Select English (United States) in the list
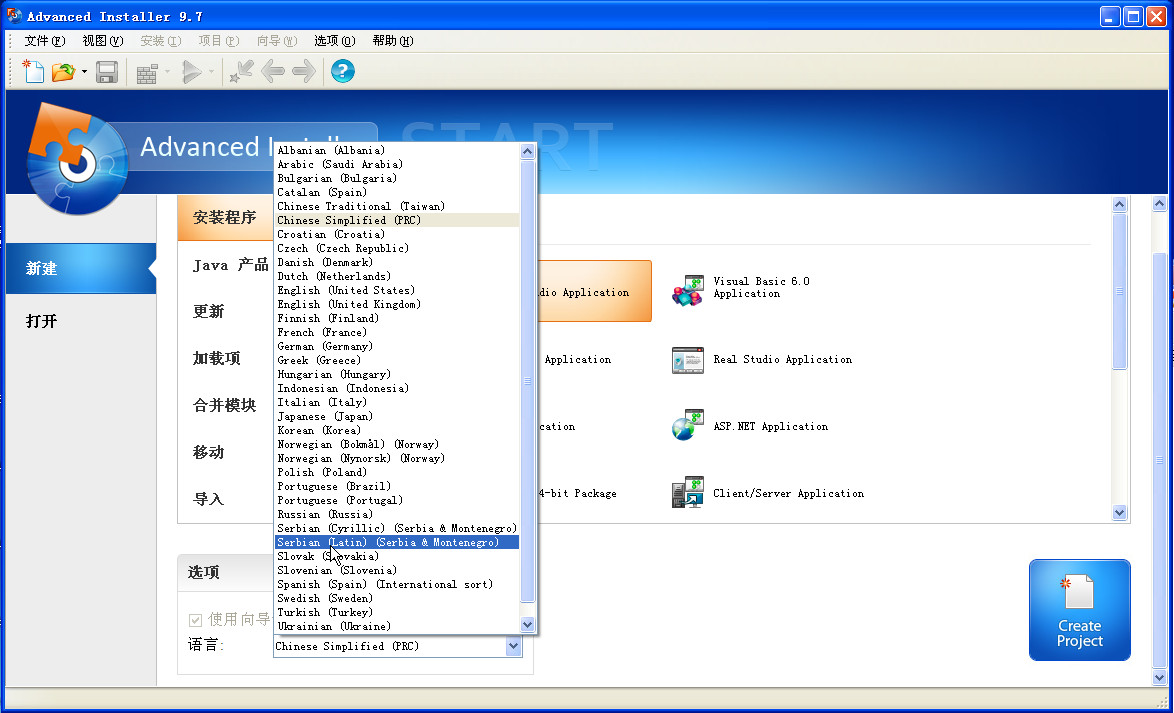1174x713 pixels. (345, 290)
